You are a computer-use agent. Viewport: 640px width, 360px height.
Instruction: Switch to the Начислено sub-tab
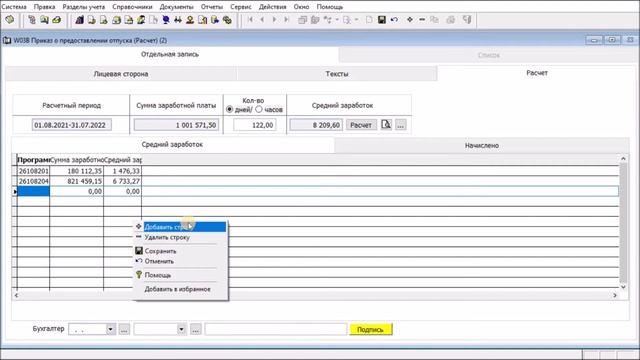(482, 145)
